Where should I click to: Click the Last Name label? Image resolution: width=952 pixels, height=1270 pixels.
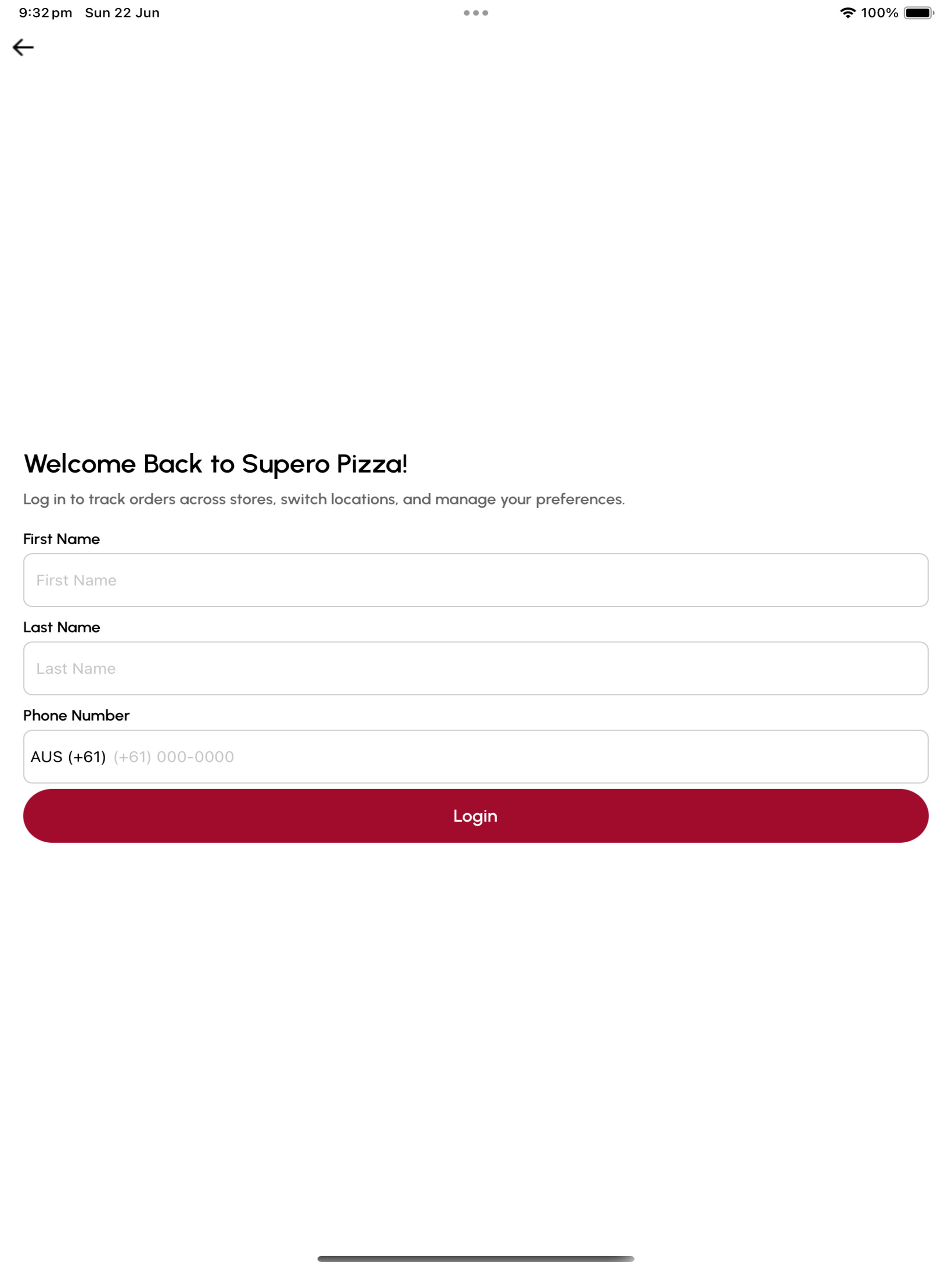[x=61, y=627]
